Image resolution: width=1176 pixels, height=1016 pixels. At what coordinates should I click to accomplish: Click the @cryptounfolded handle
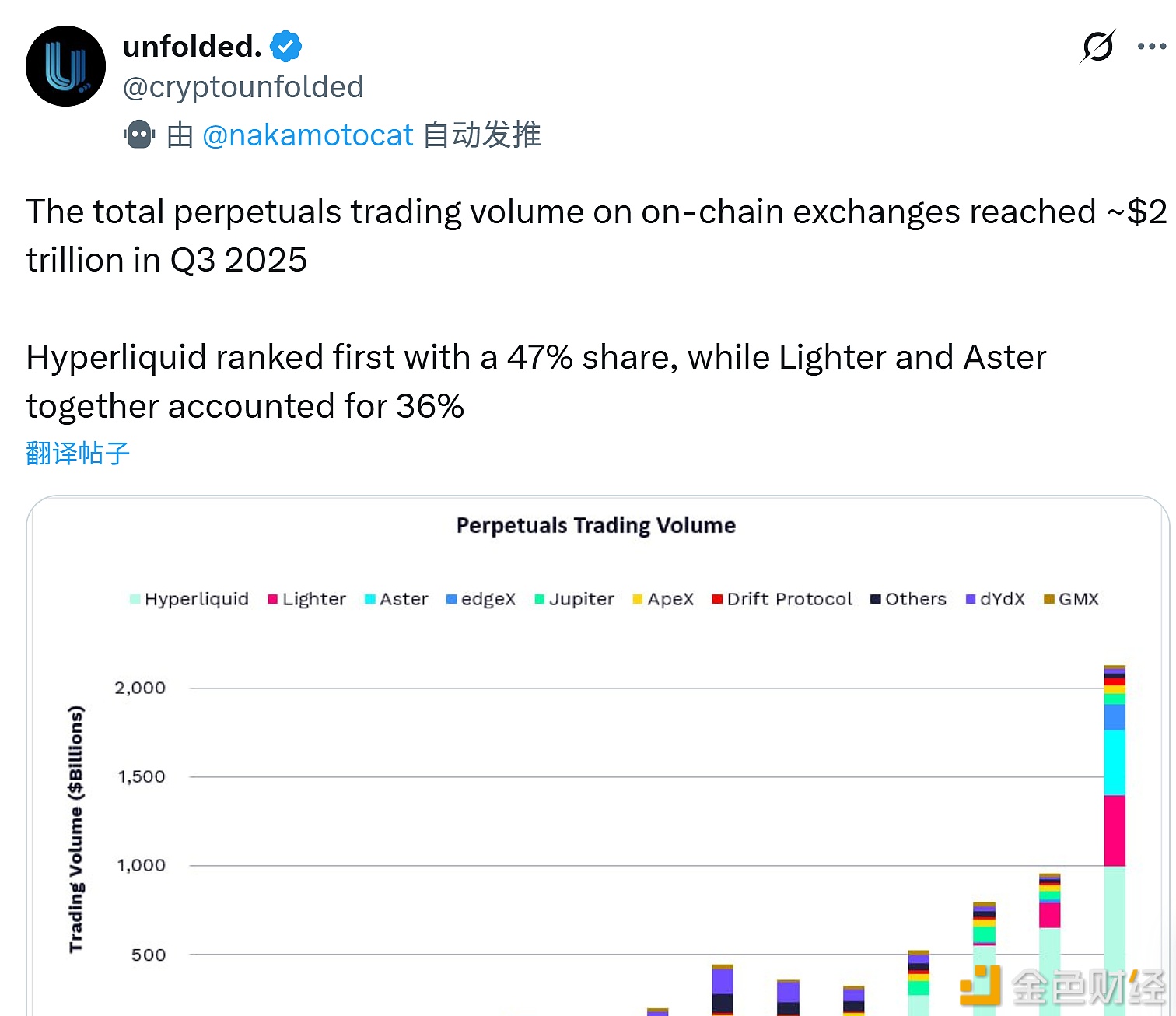[x=243, y=87]
